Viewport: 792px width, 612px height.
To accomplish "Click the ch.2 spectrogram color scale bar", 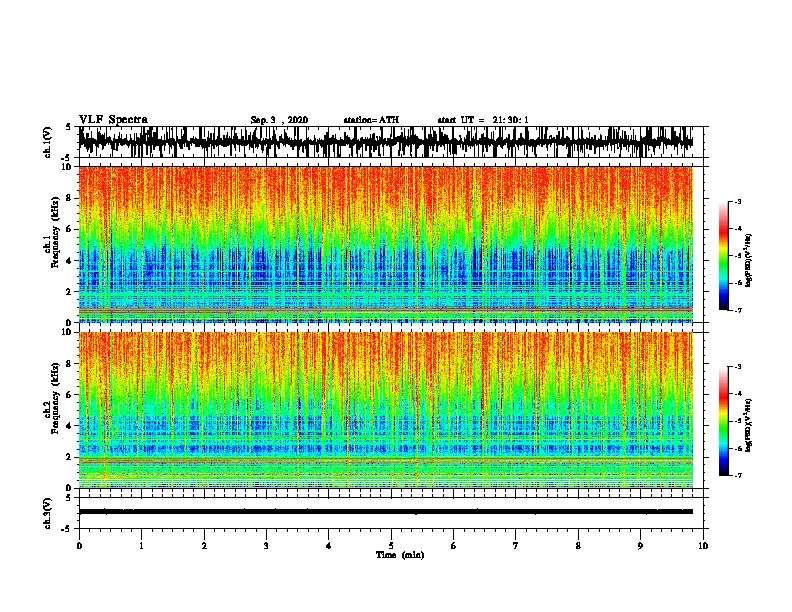I will [724, 421].
